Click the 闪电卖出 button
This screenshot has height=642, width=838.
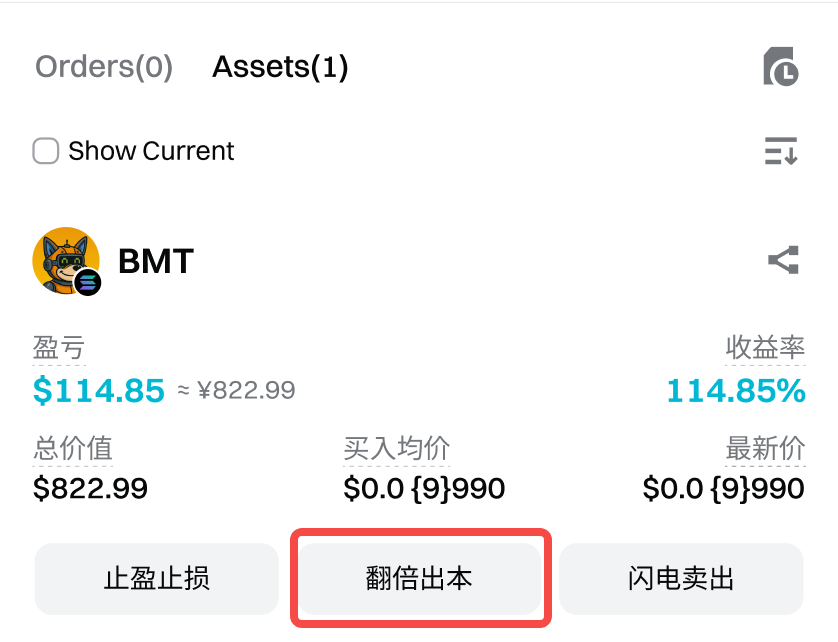tap(681, 579)
